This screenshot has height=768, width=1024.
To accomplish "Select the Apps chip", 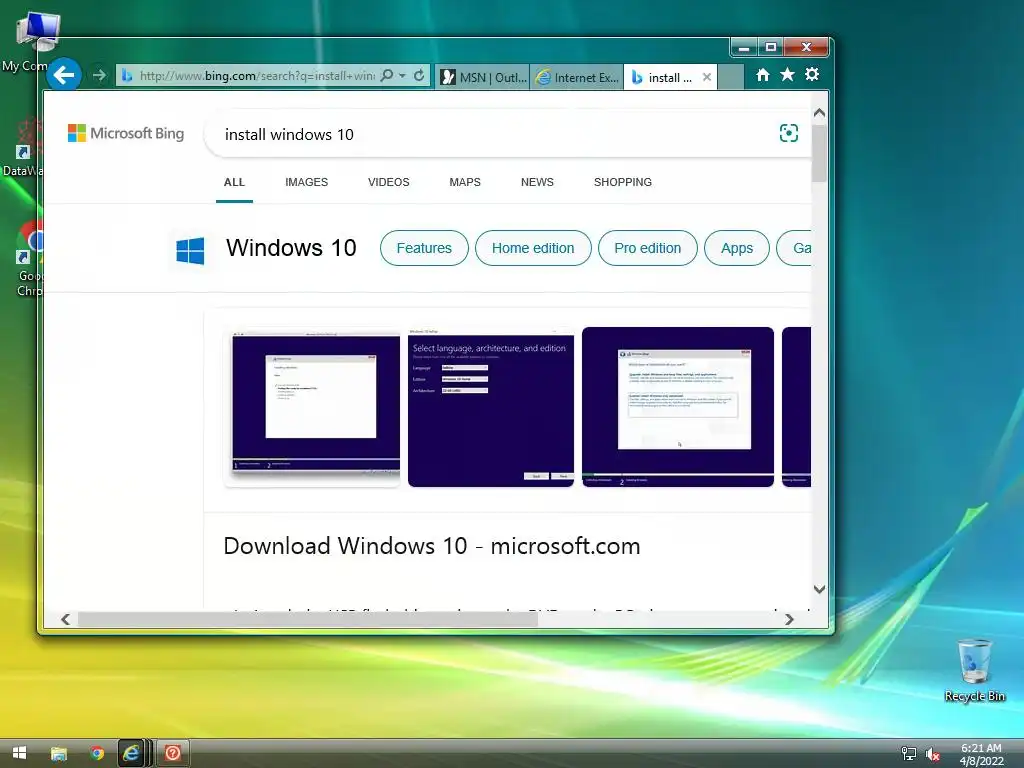I will 737,248.
